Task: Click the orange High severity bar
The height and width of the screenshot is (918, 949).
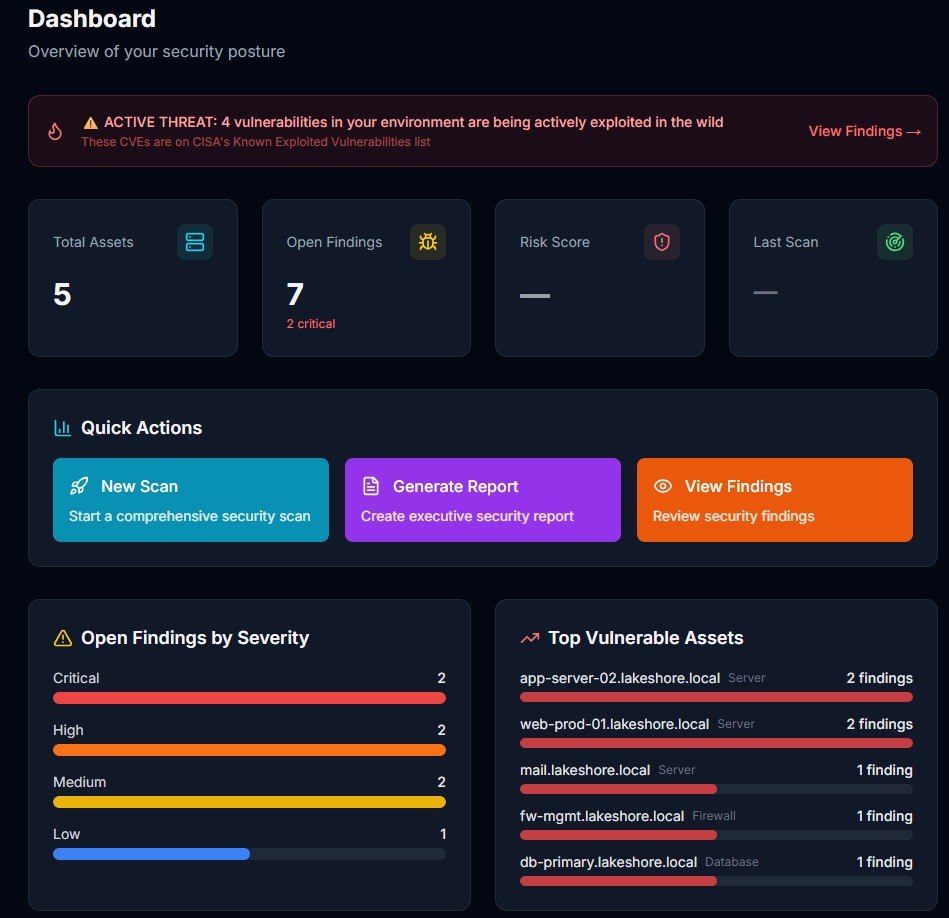Action: click(249, 750)
